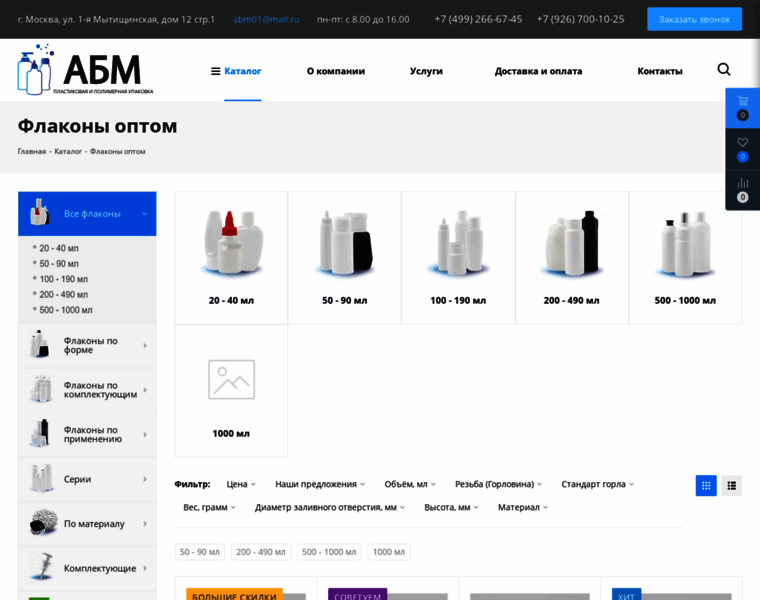760x600 pixels.
Task: Select the 100 - 190 мл sidebar item
Action: pyautogui.click(x=63, y=279)
